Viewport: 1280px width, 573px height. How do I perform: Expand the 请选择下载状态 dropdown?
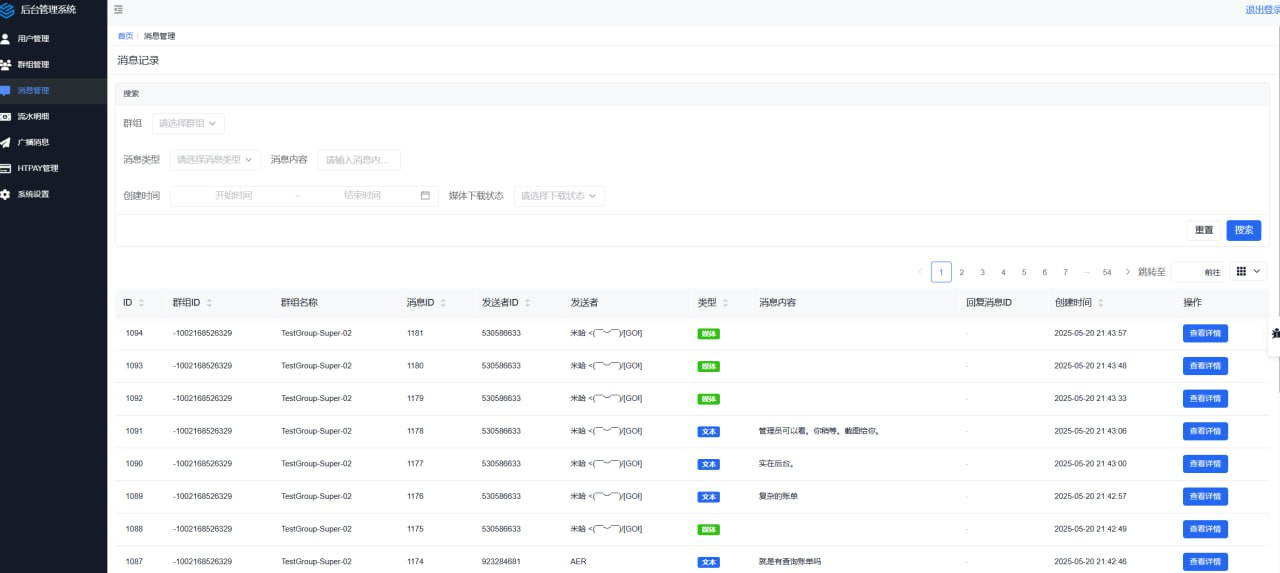click(x=559, y=196)
